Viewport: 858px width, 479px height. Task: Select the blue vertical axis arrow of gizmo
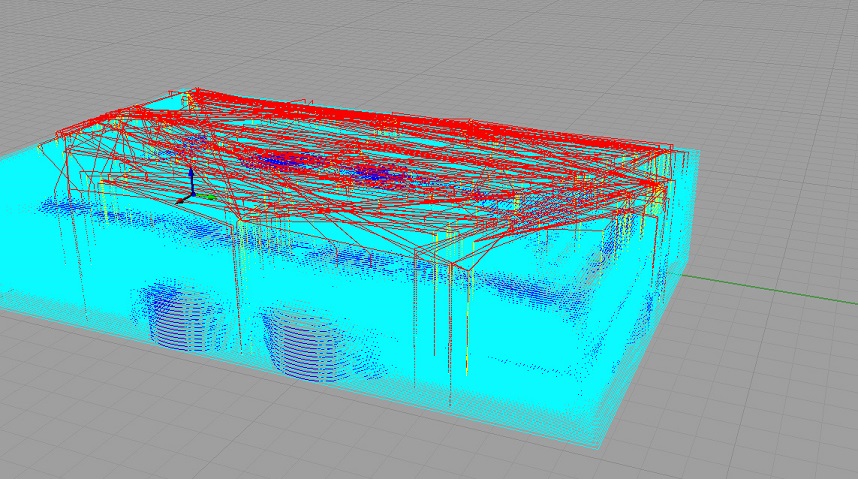(x=192, y=181)
